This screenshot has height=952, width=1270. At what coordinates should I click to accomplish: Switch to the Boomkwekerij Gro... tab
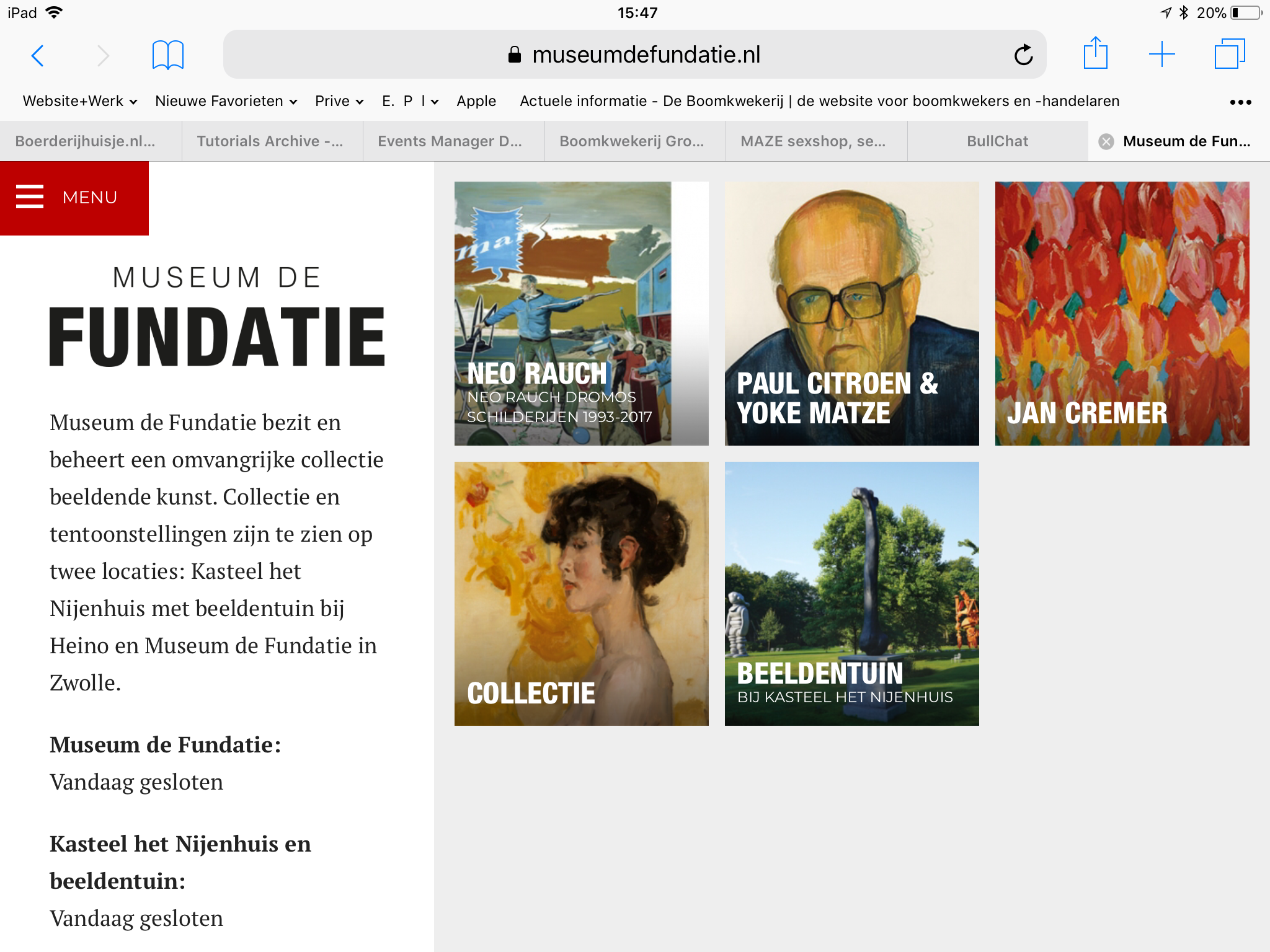pos(635,141)
